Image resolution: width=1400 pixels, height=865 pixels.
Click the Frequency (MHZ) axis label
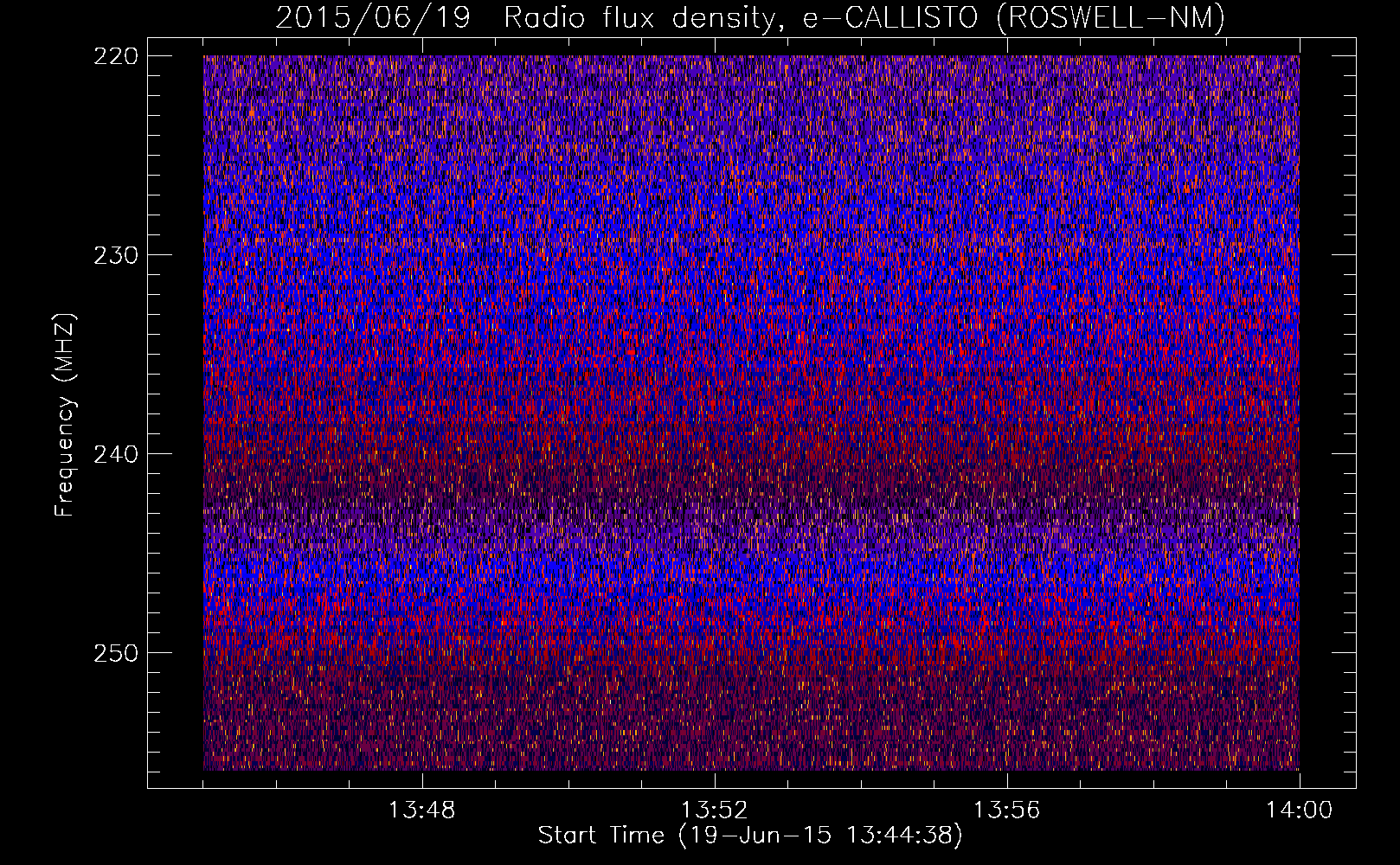tap(65, 415)
